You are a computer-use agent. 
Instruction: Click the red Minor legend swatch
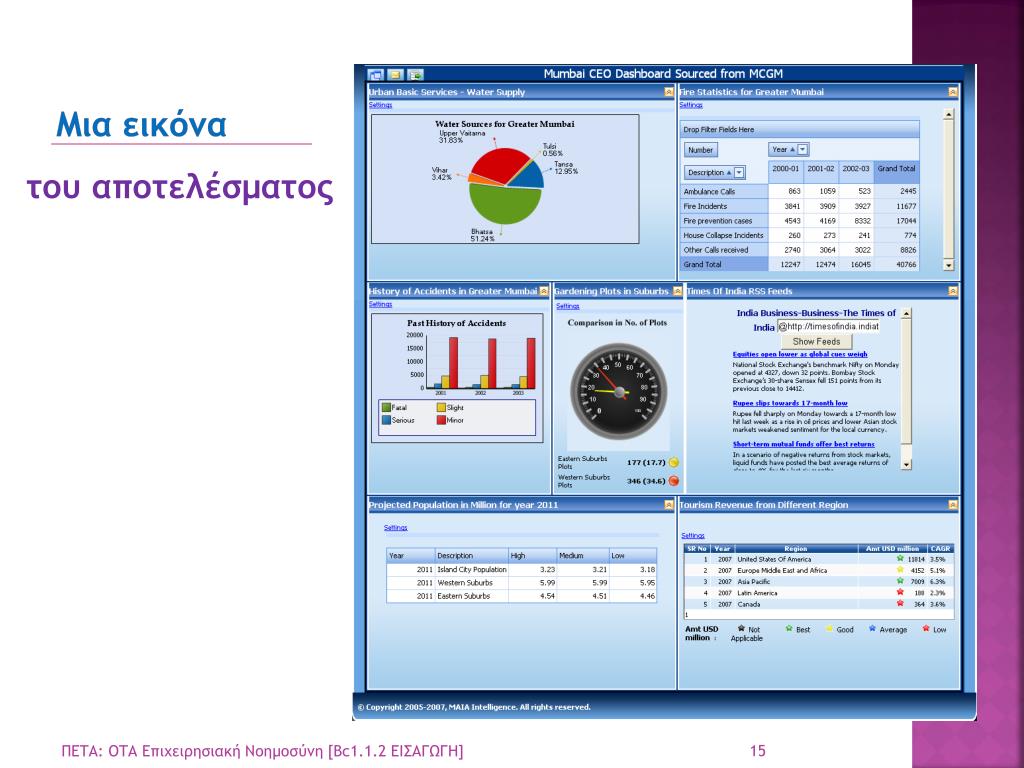tap(441, 421)
